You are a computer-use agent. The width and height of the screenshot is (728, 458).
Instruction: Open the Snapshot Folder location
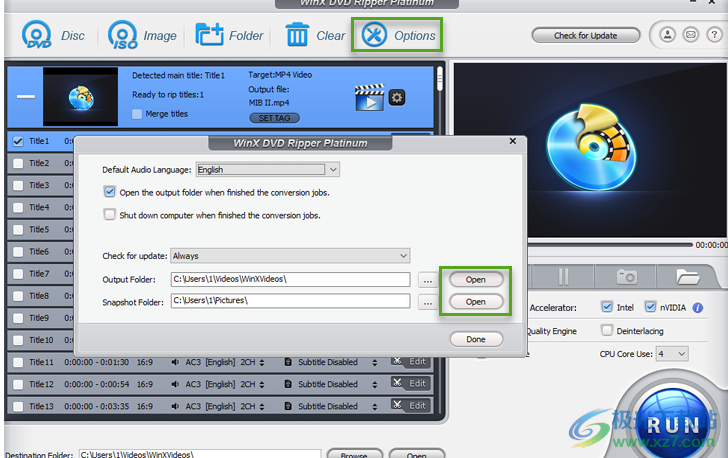point(476,302)
